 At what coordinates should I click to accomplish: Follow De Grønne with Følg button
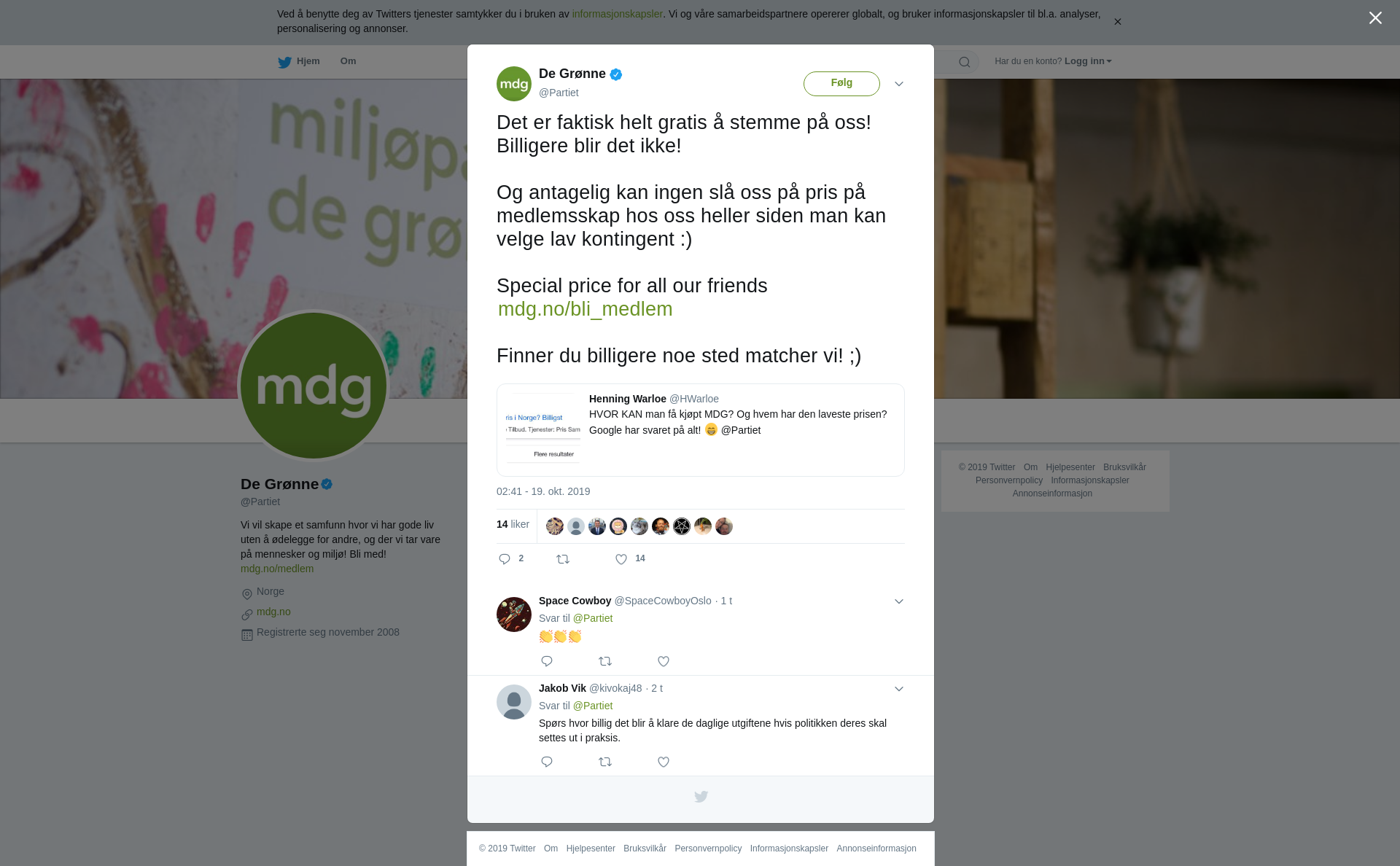pos(841,84)
